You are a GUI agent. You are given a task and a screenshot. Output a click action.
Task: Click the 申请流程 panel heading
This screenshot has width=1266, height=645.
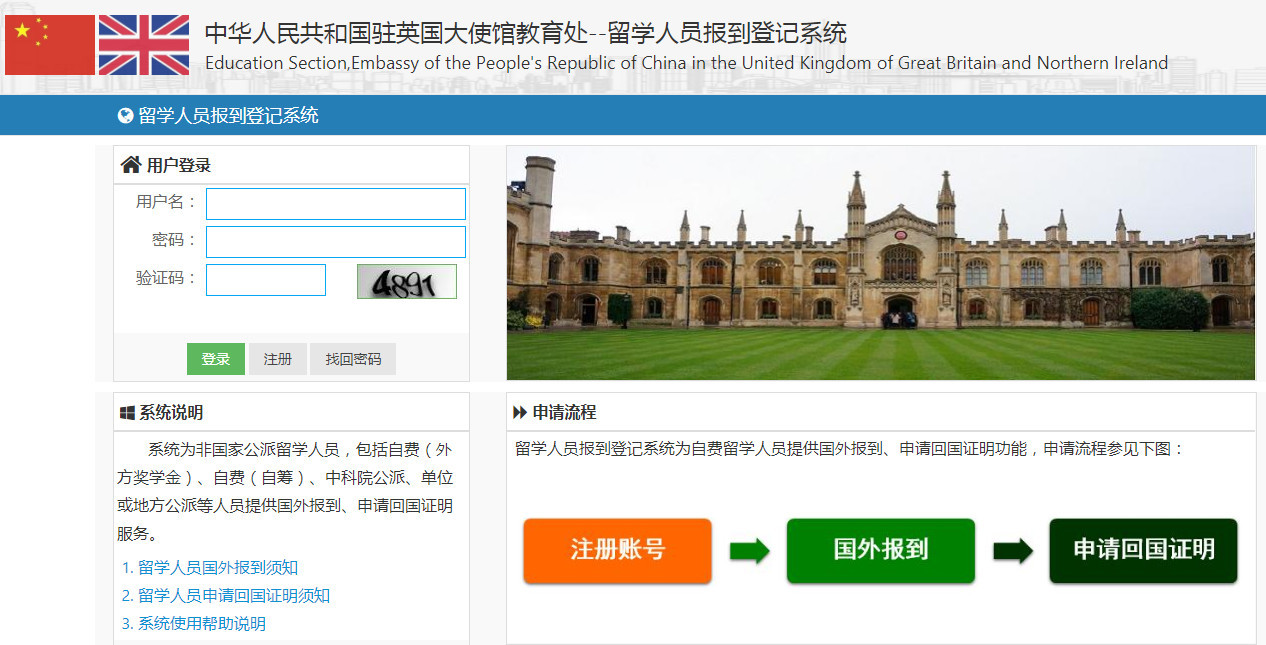point(564,413)
